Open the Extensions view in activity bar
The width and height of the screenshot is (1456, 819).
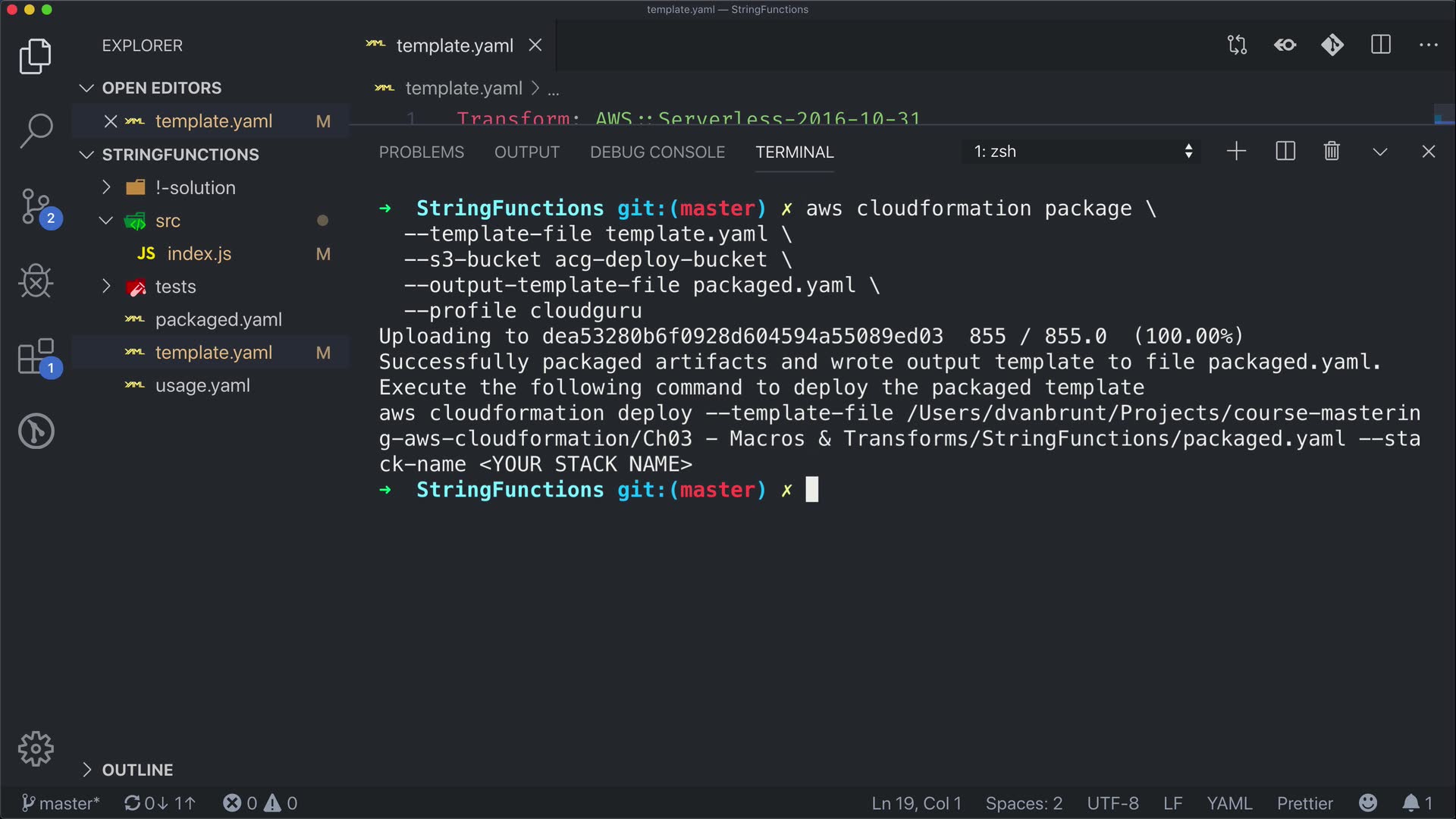click(x=36, y=356)
